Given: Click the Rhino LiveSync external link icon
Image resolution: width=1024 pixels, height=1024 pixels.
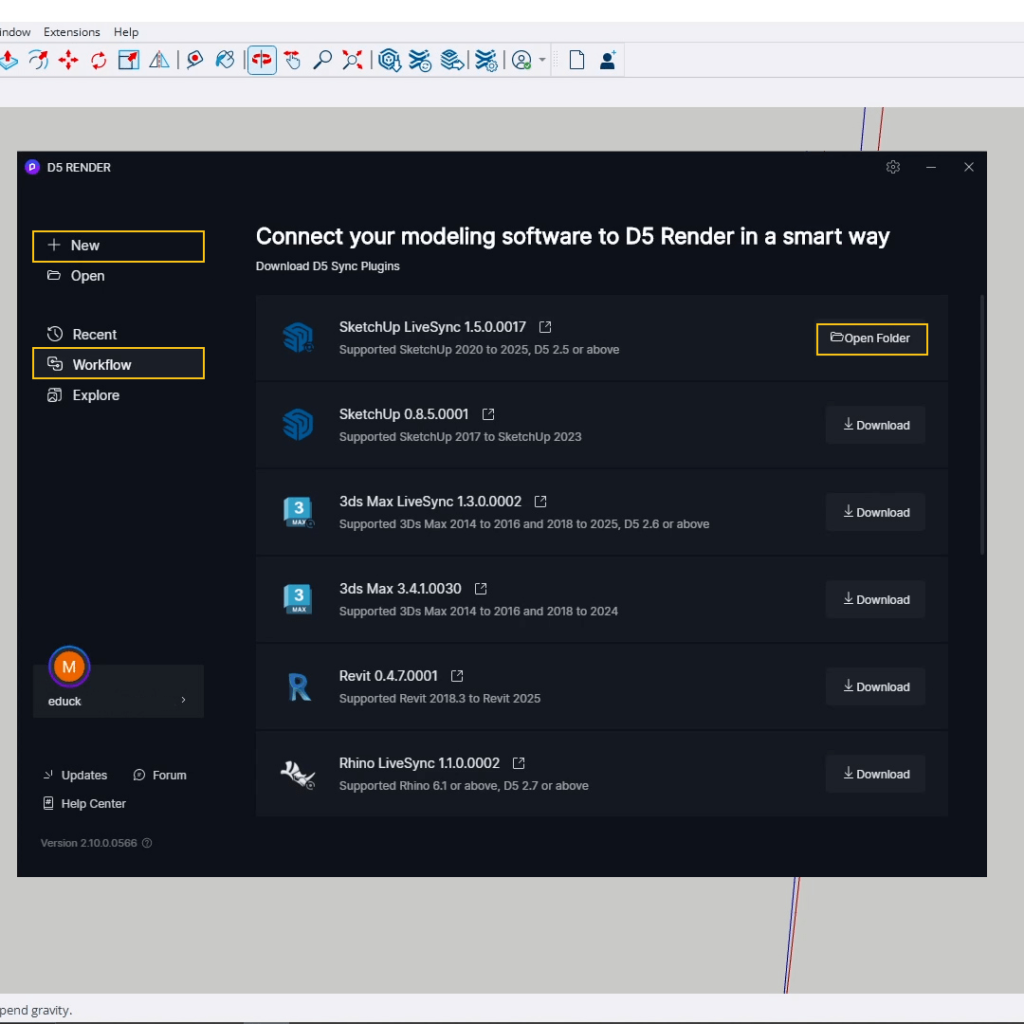Looking at the screenshot, I should [519, 763].
